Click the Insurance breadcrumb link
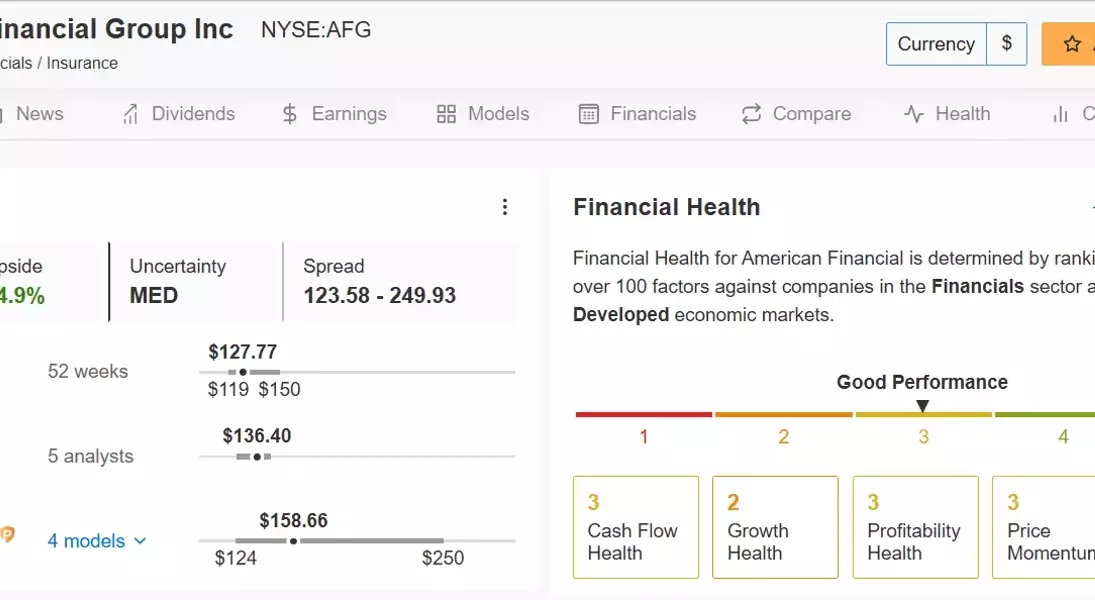Viewport: 1095px width, 600px height. click(82, 63)
